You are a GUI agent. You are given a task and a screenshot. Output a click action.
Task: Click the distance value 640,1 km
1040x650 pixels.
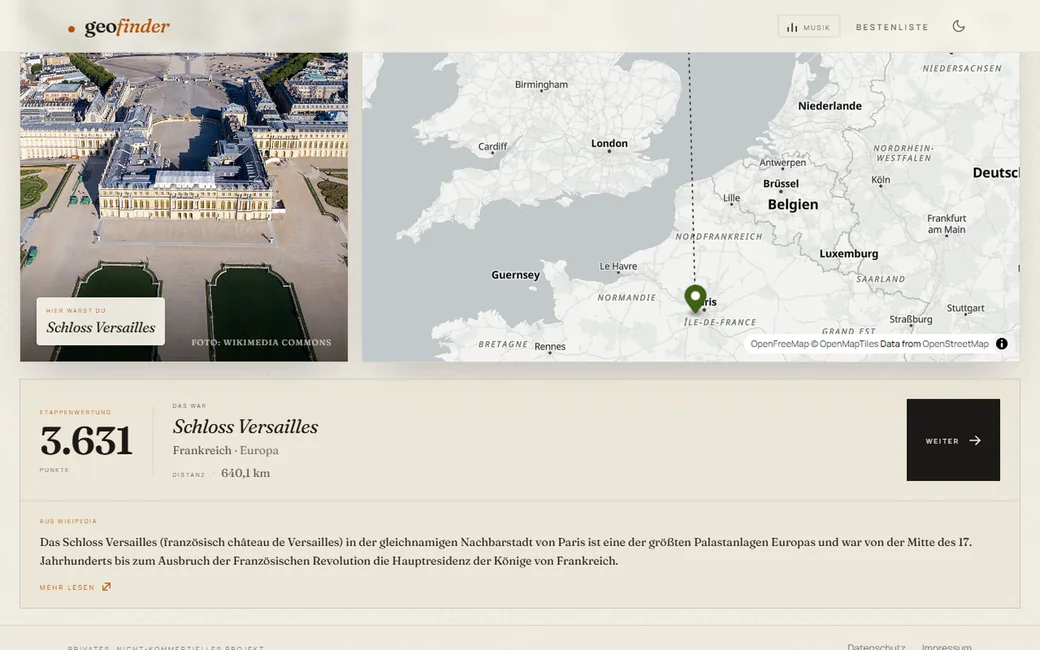coord(245,473)
